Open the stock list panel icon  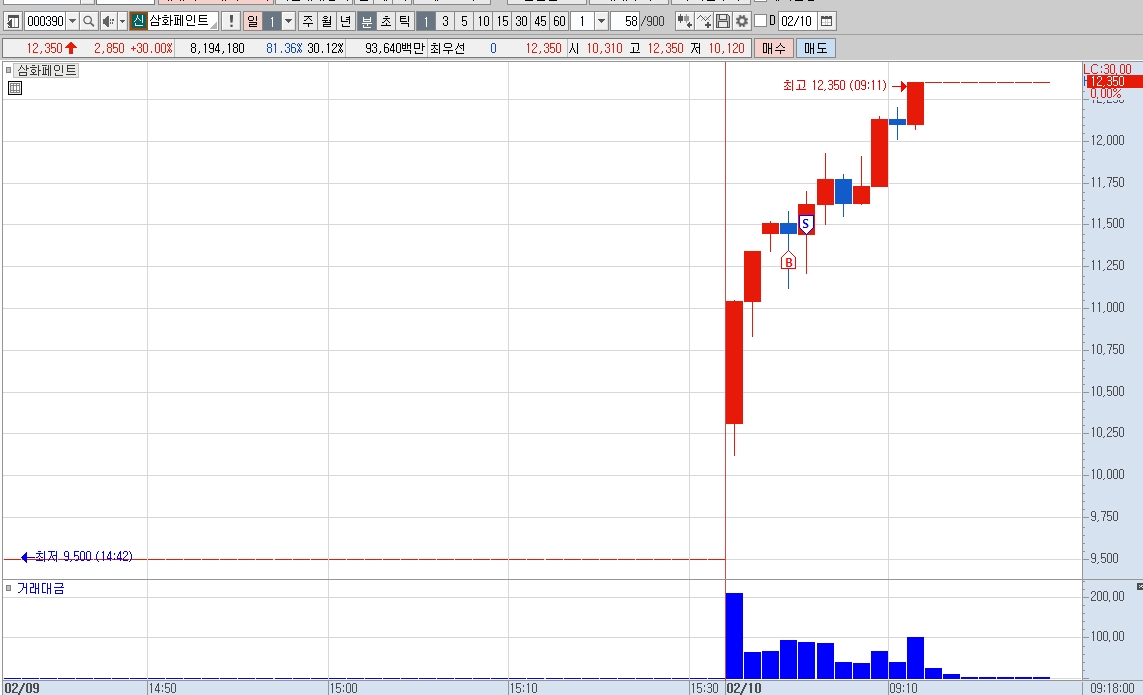[13, 21]
